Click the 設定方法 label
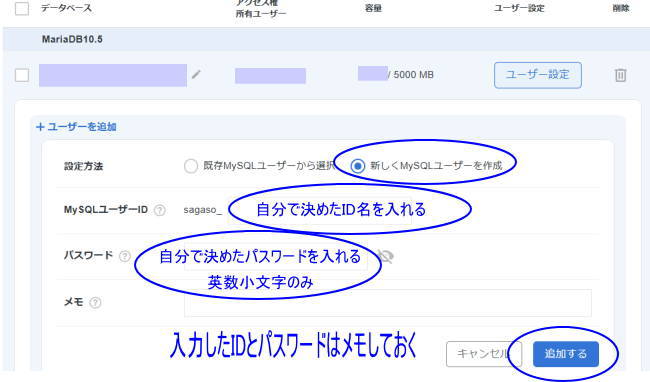Screen dimensions: 650x382 [83, 166]
